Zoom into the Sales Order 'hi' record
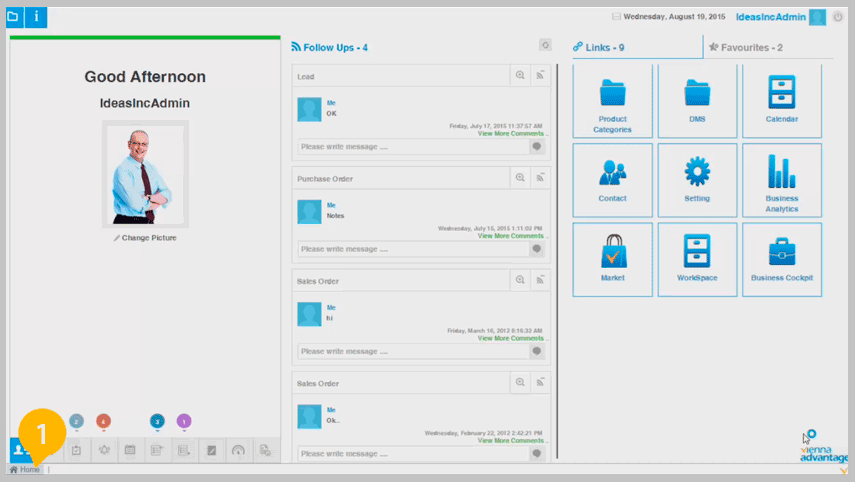The height and width of the screenshot is (482, 855). pyautogui.click(x=520, y=280)
